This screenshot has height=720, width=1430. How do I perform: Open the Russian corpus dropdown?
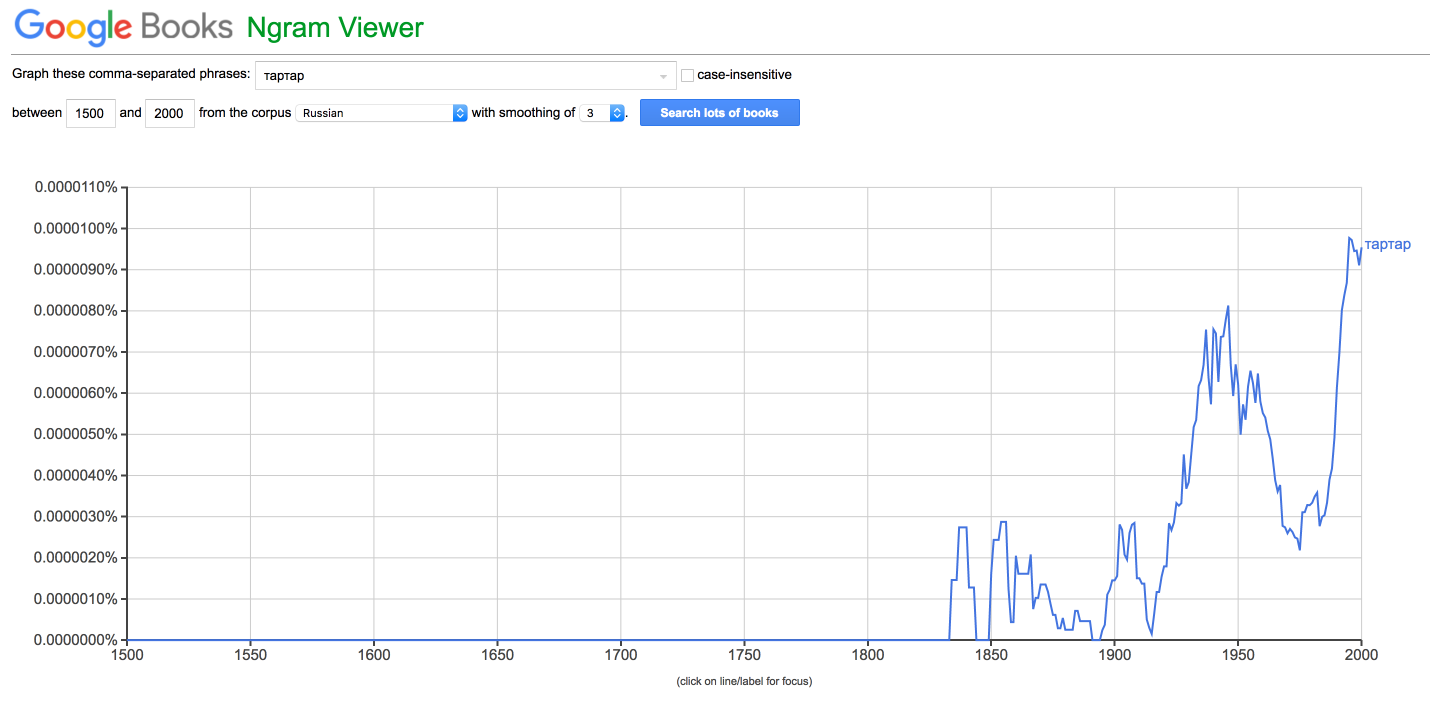(382, 113)
